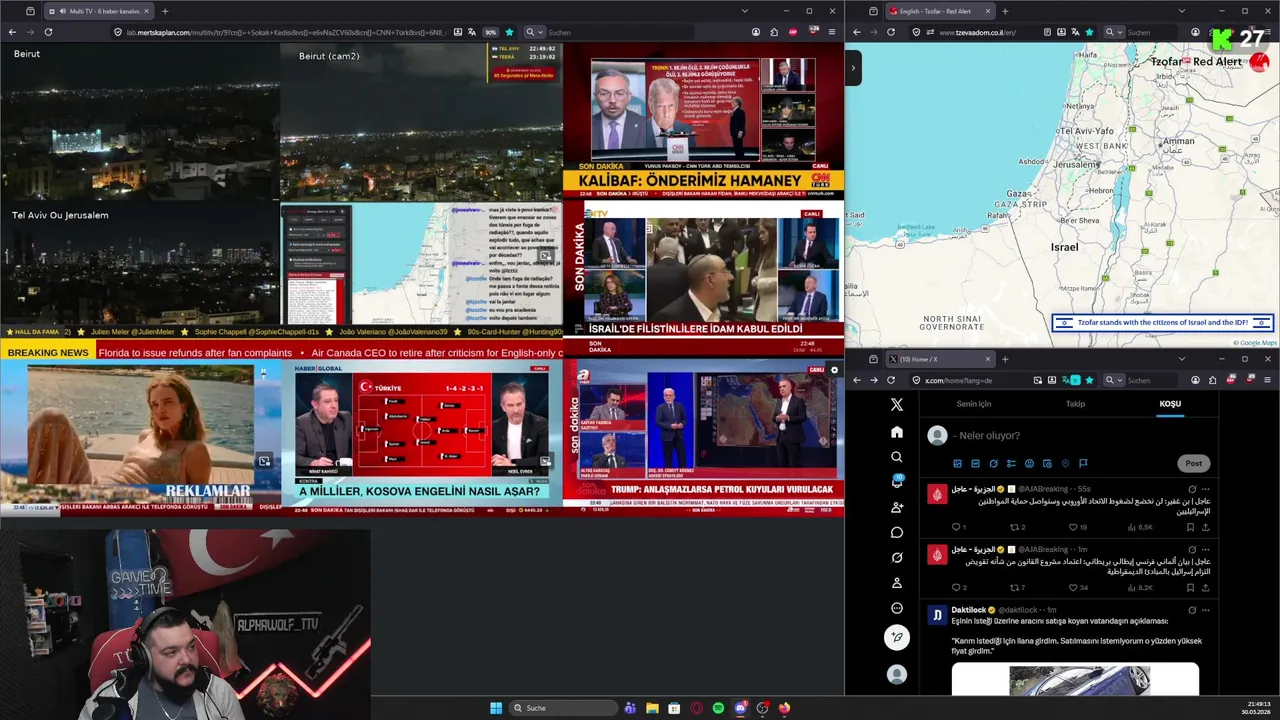Image resolution: width=1280 pixels, height=720 pixels.
Task: Click the taskbar Suche search box
Action: pyautogui.click(x=563, y=708)
